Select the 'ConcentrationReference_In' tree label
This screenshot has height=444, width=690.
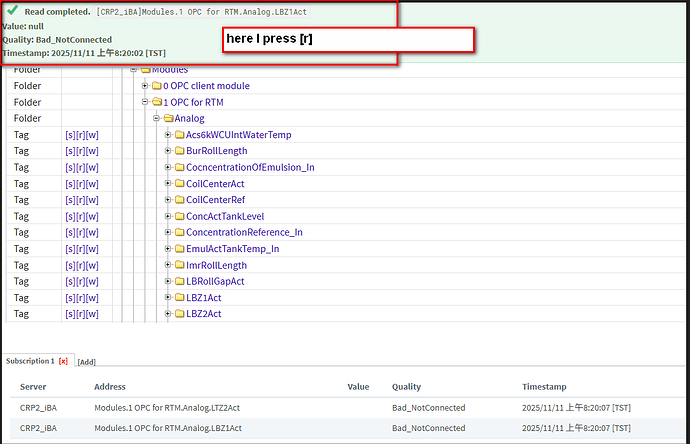[244, 232]
